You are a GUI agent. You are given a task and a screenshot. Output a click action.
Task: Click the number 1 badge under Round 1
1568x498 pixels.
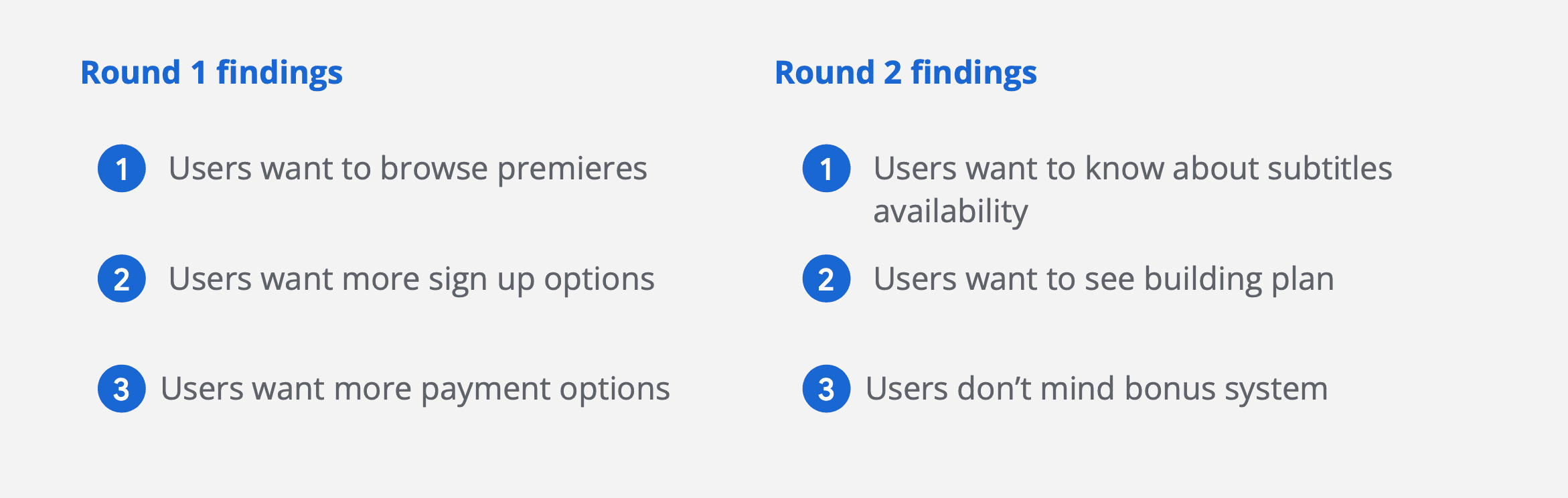[122, 169]
